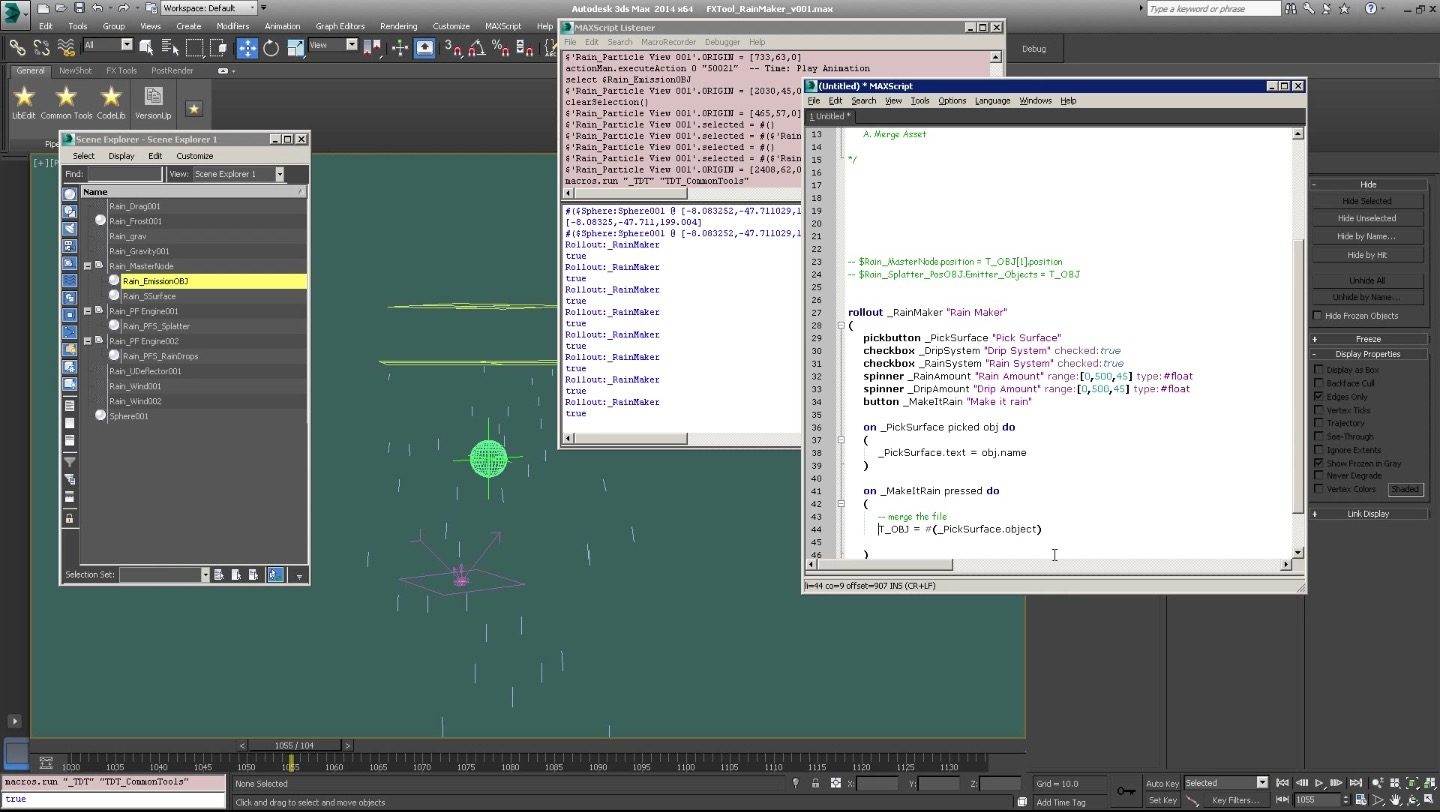This screenshot has width=1440, height=812.
Task: Switch to the PostRender tab
Action: [x=172, y=71]
